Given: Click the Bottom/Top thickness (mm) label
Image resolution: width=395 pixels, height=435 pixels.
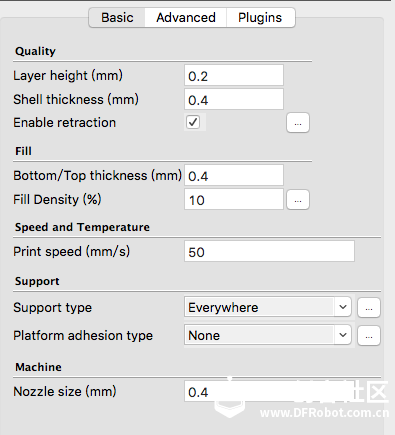Looking at the screenshot, I should tap(98, 175).
